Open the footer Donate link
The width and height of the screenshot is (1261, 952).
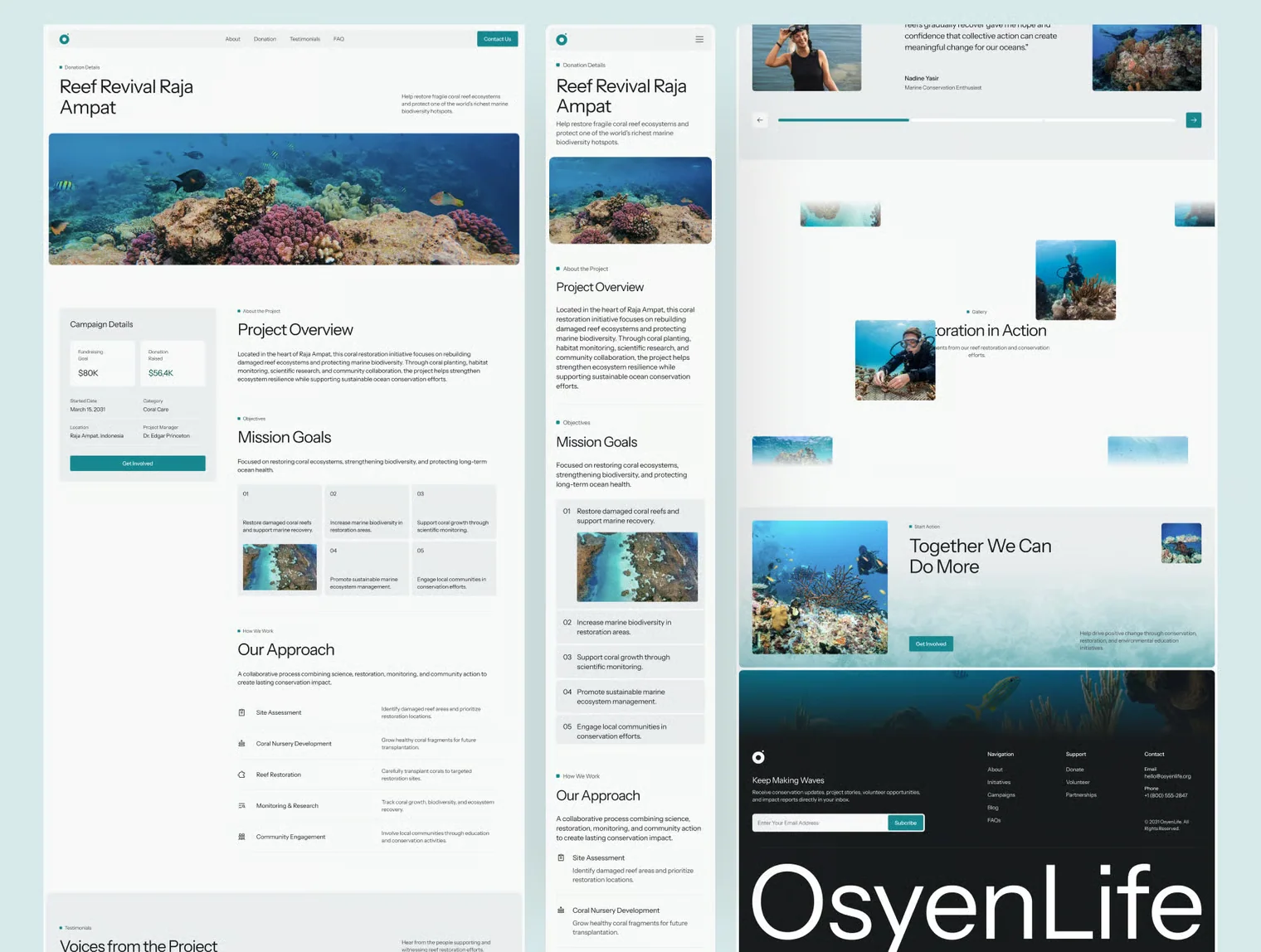click(x=1074, y=770)
